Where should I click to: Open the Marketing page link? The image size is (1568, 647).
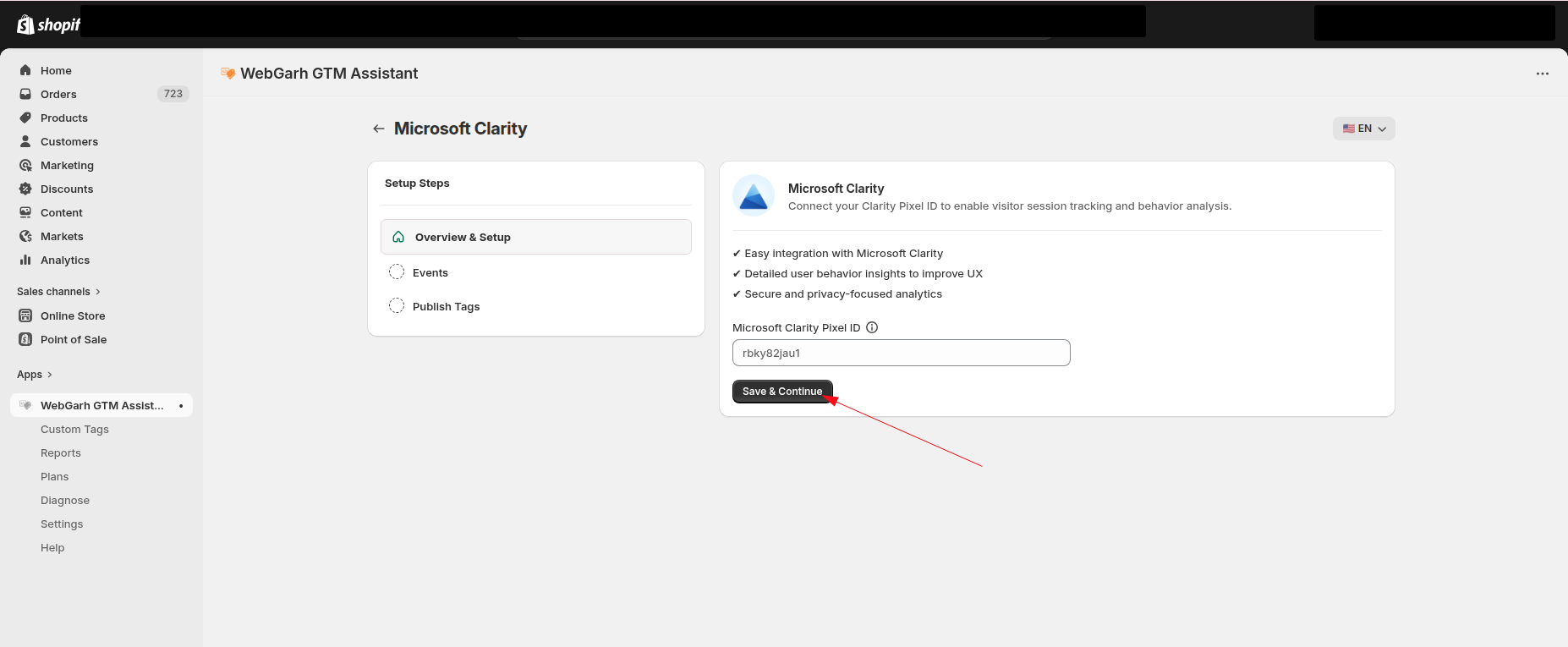[67, 165]
